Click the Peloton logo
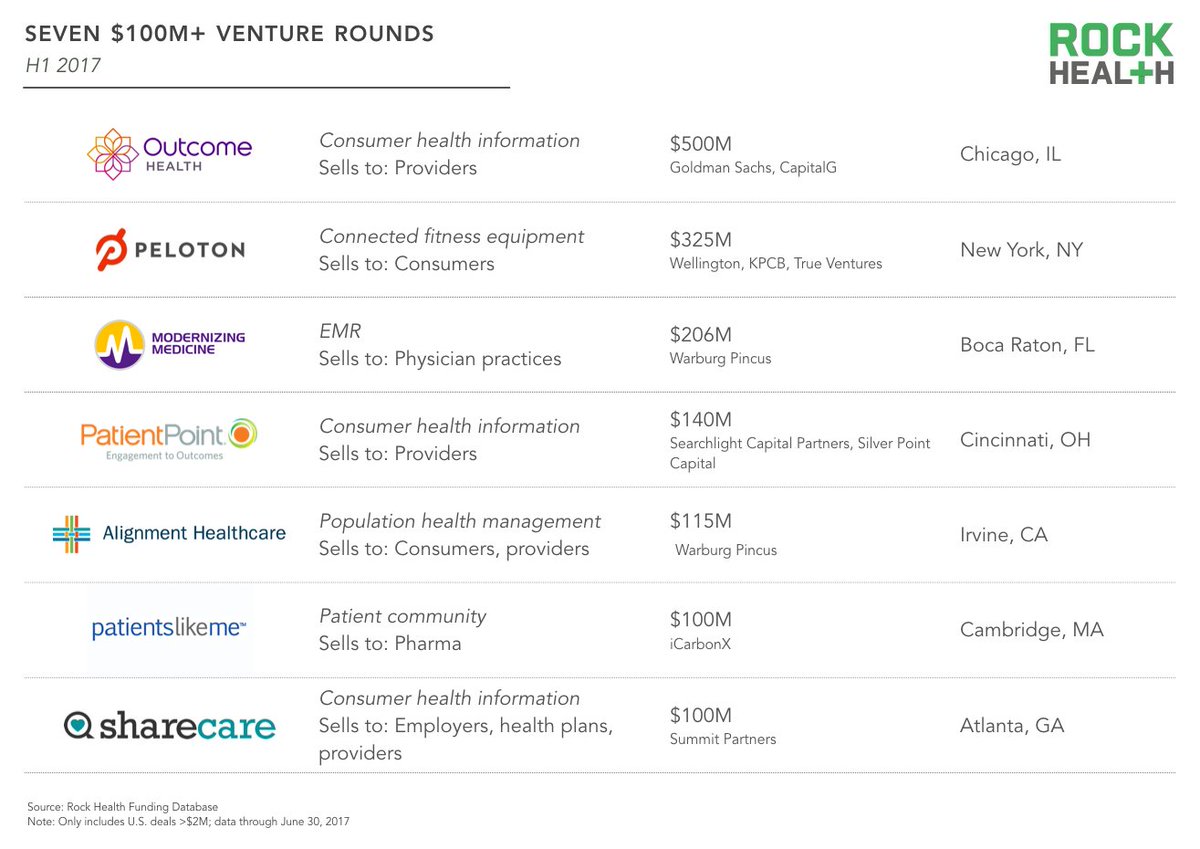The height and width of the screenshot is (849, 1200). (x=168, y=250)
